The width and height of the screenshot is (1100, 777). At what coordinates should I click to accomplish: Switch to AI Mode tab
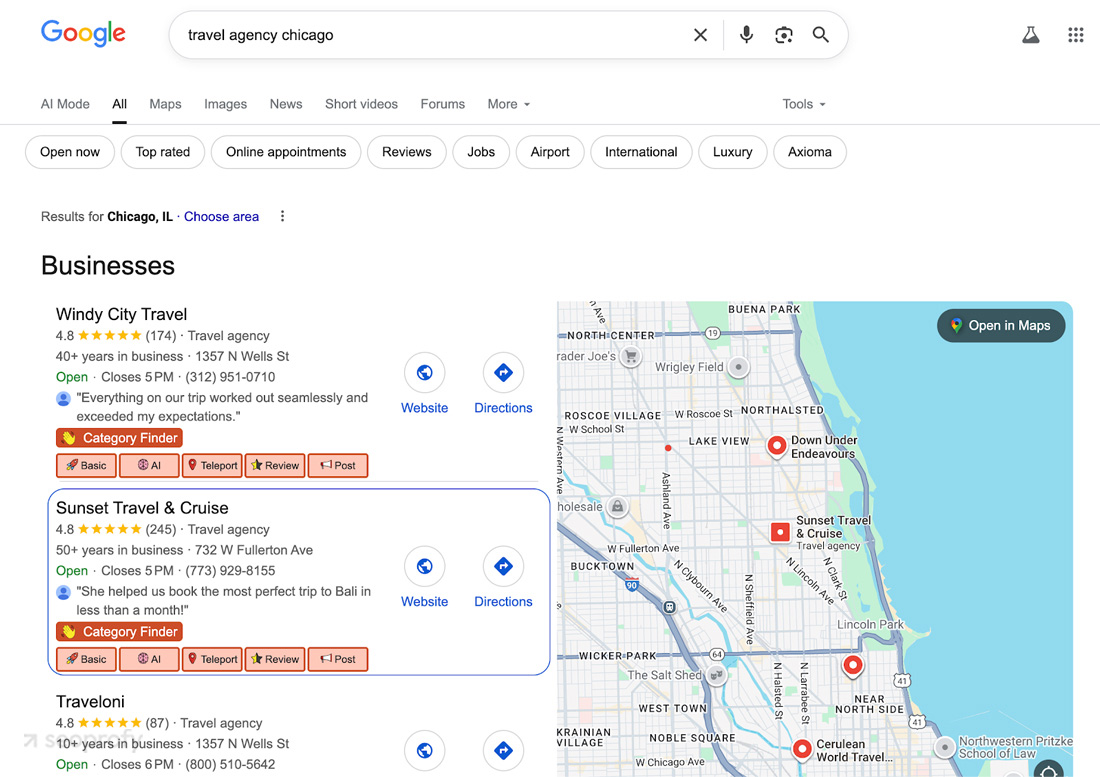(65, 104)
